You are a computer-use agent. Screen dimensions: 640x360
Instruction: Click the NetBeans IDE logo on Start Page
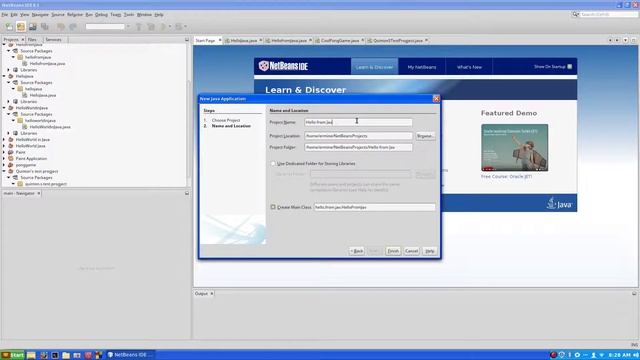pyautogui.click(x=283, y=66)
